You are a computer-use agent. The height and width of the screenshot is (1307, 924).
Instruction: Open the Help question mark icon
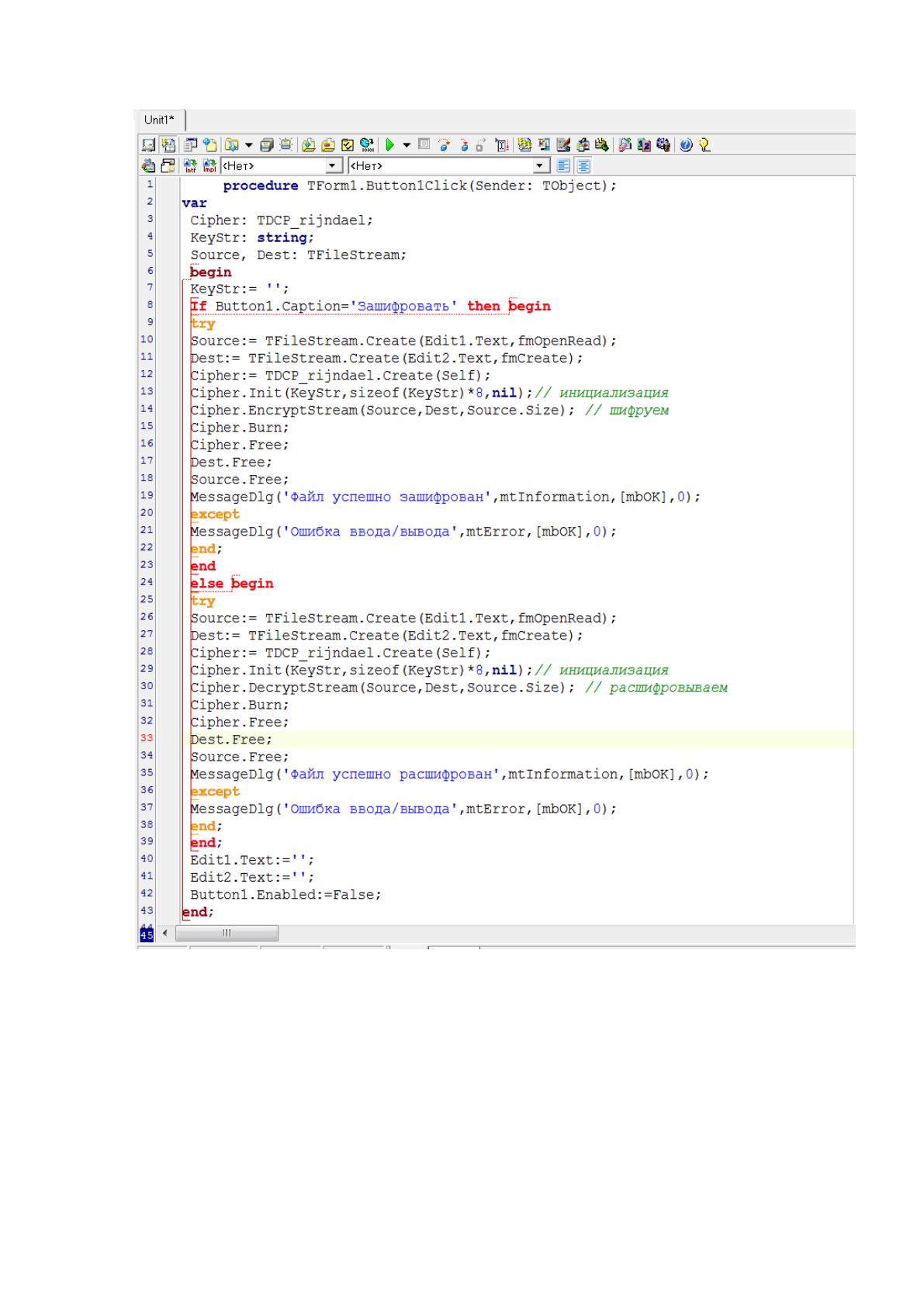[687, 145]
